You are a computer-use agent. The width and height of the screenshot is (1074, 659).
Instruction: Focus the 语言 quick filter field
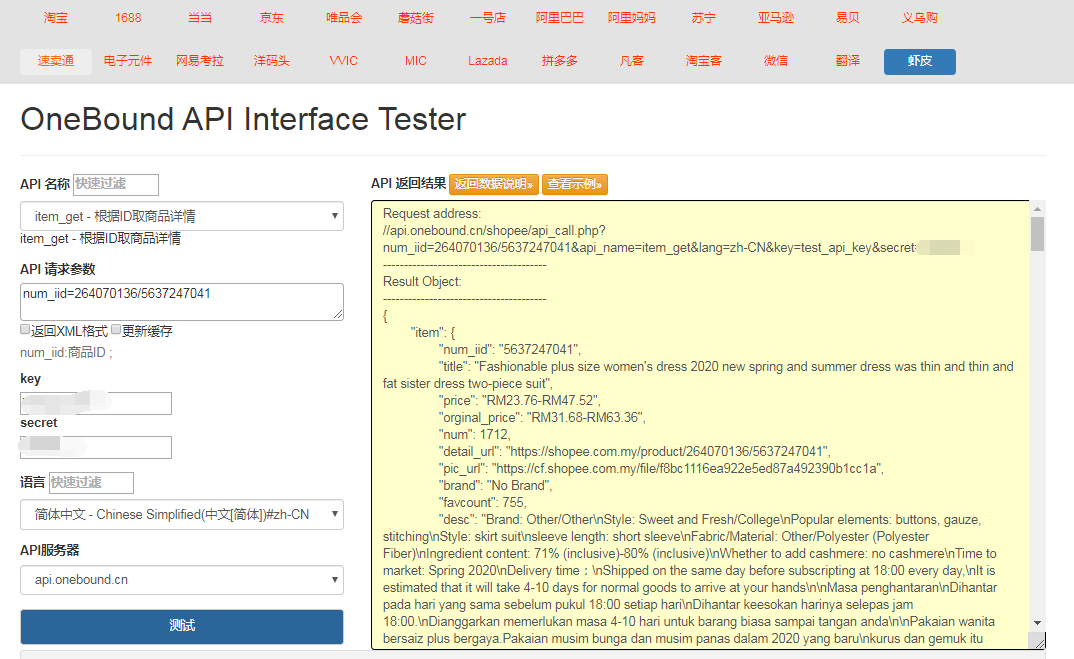click(x=91, y=483)
